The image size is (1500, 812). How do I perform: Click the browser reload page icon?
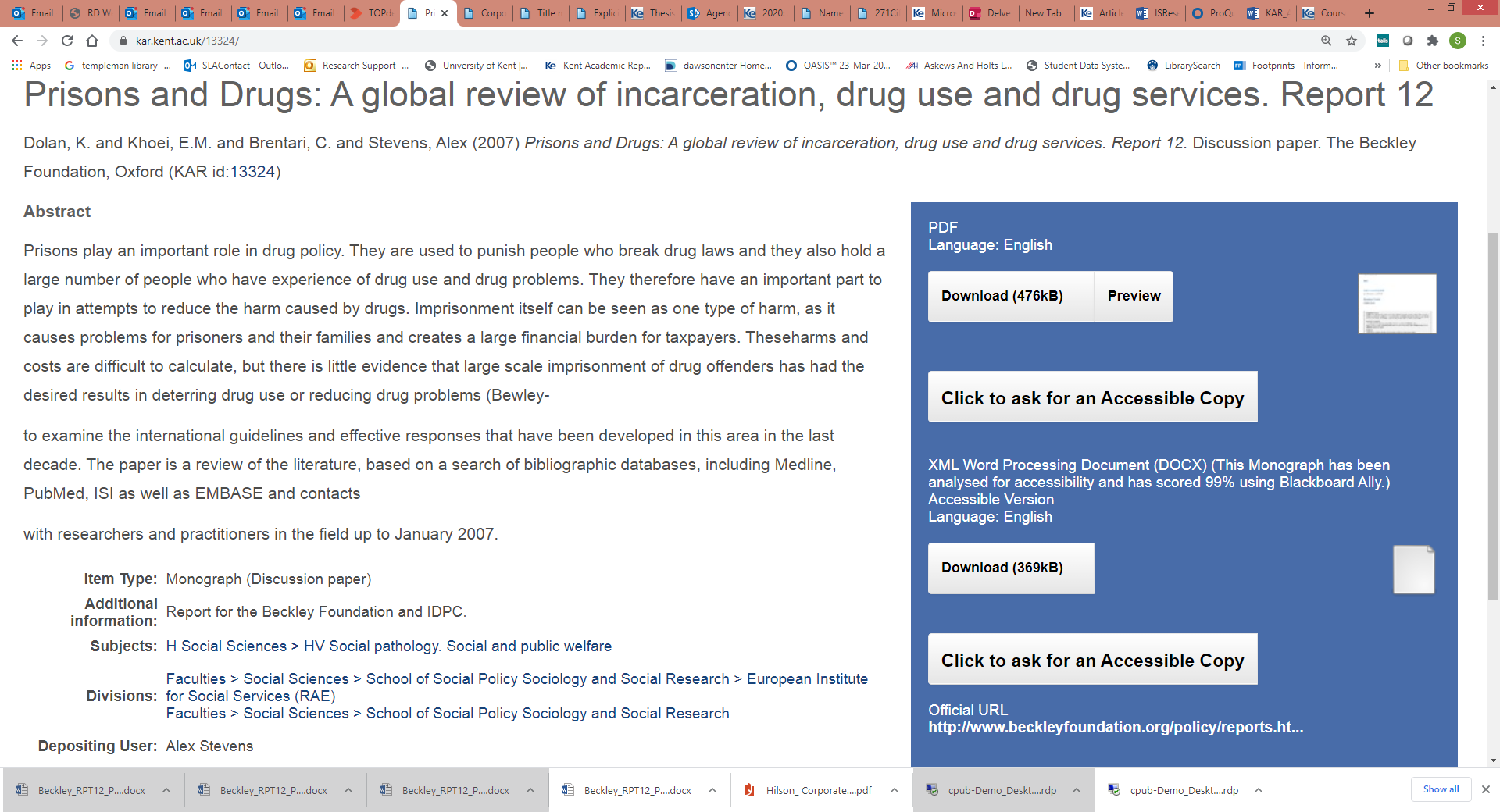[x=67, y=41]
